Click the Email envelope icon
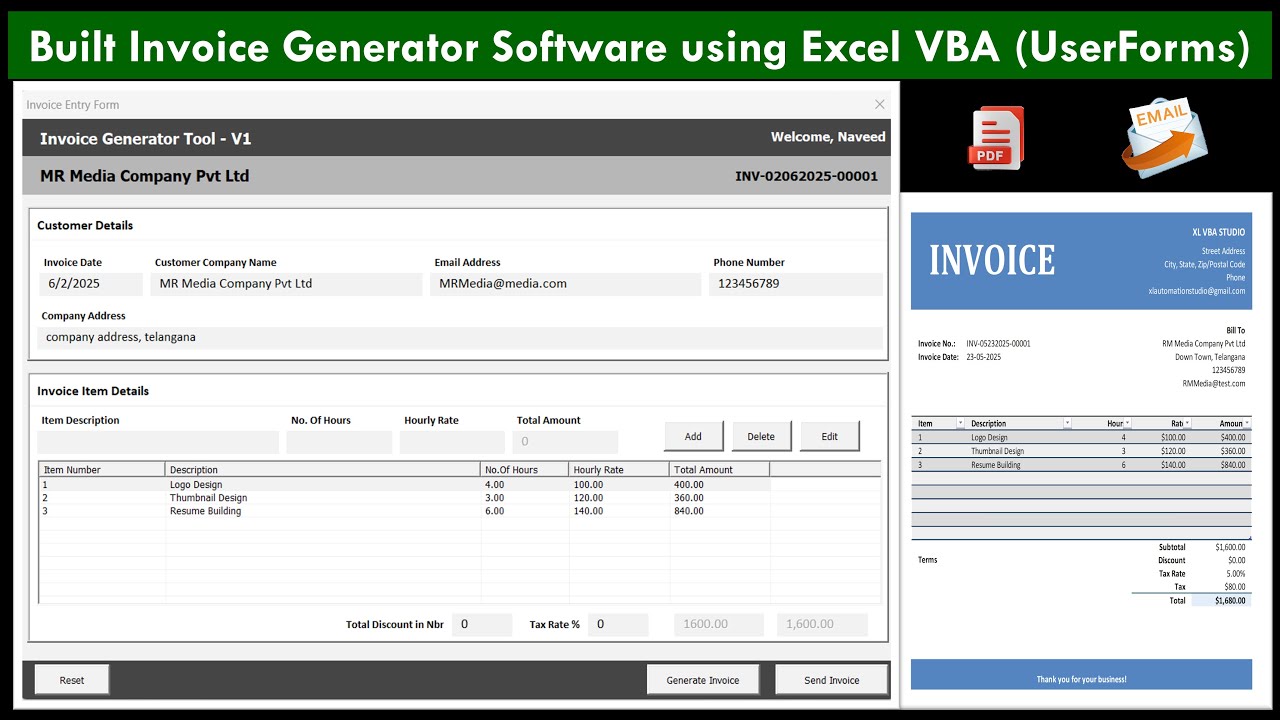Image resolution: width=1280 pixels, height=720 pixels. tap(1164, 138)
